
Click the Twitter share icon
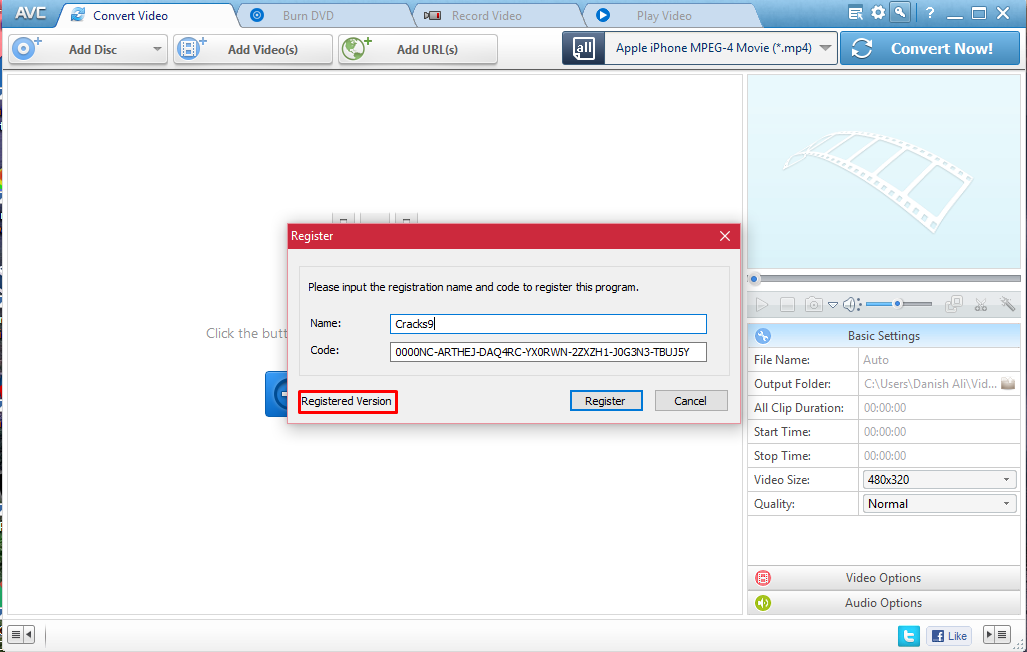909,636
